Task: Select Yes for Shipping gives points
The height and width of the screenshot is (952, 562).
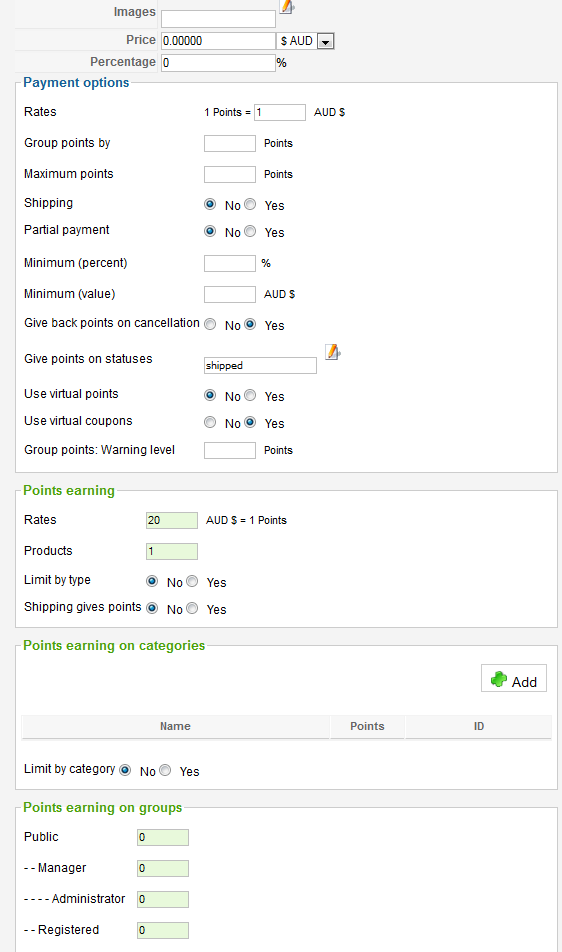Action: point(192,608)
